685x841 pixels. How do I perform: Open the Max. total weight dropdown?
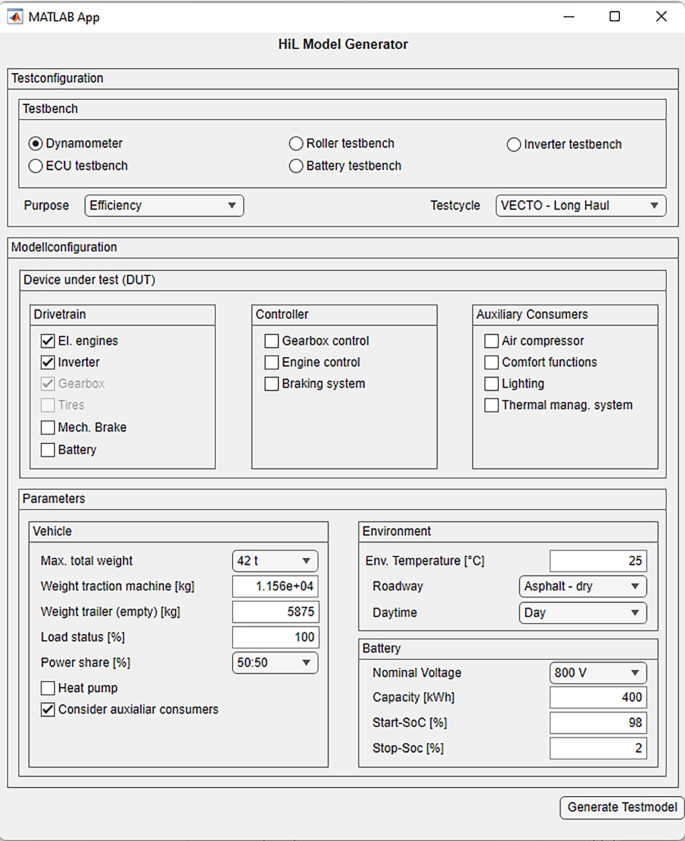[275, 561]
